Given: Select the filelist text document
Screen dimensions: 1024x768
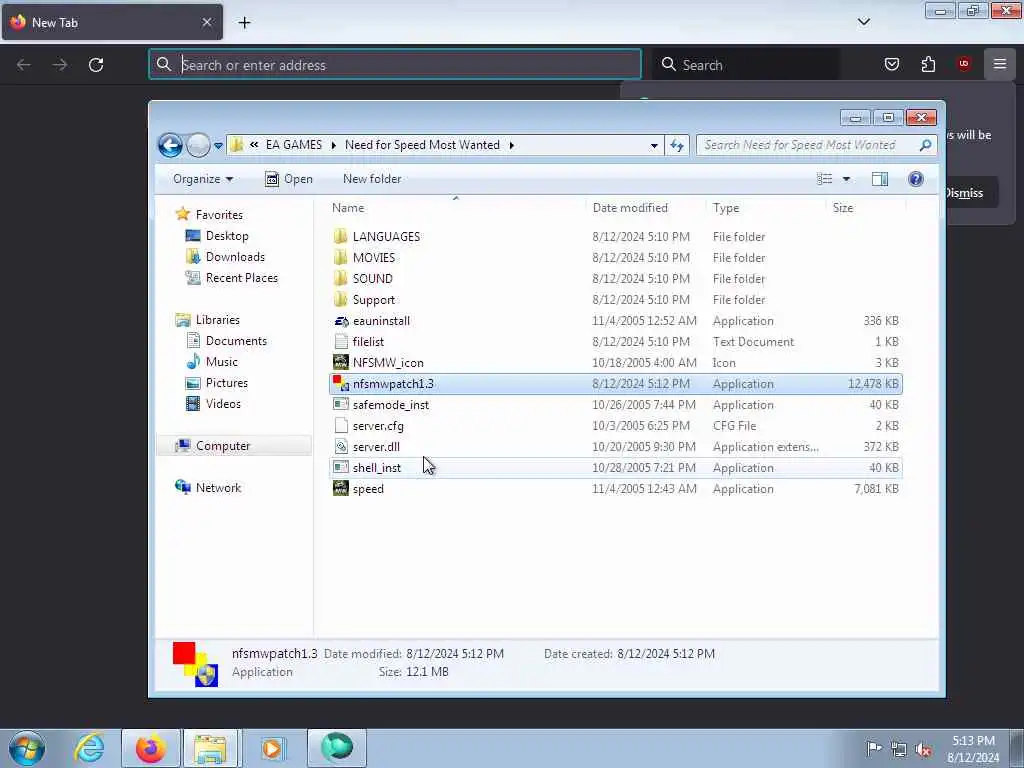Looking at the screenshot, I should point(615,342).
